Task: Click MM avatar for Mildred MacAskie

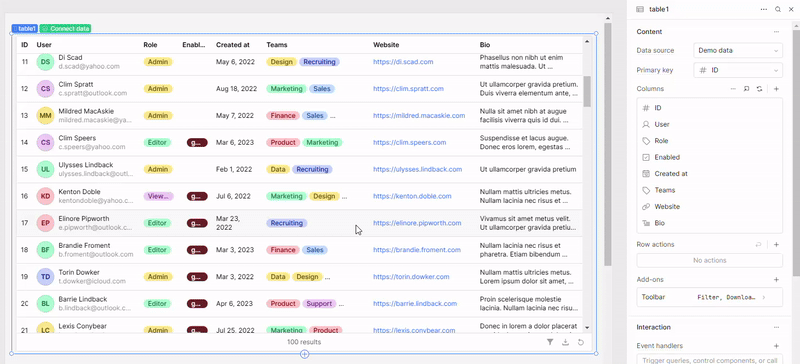Action: [45, 116]
